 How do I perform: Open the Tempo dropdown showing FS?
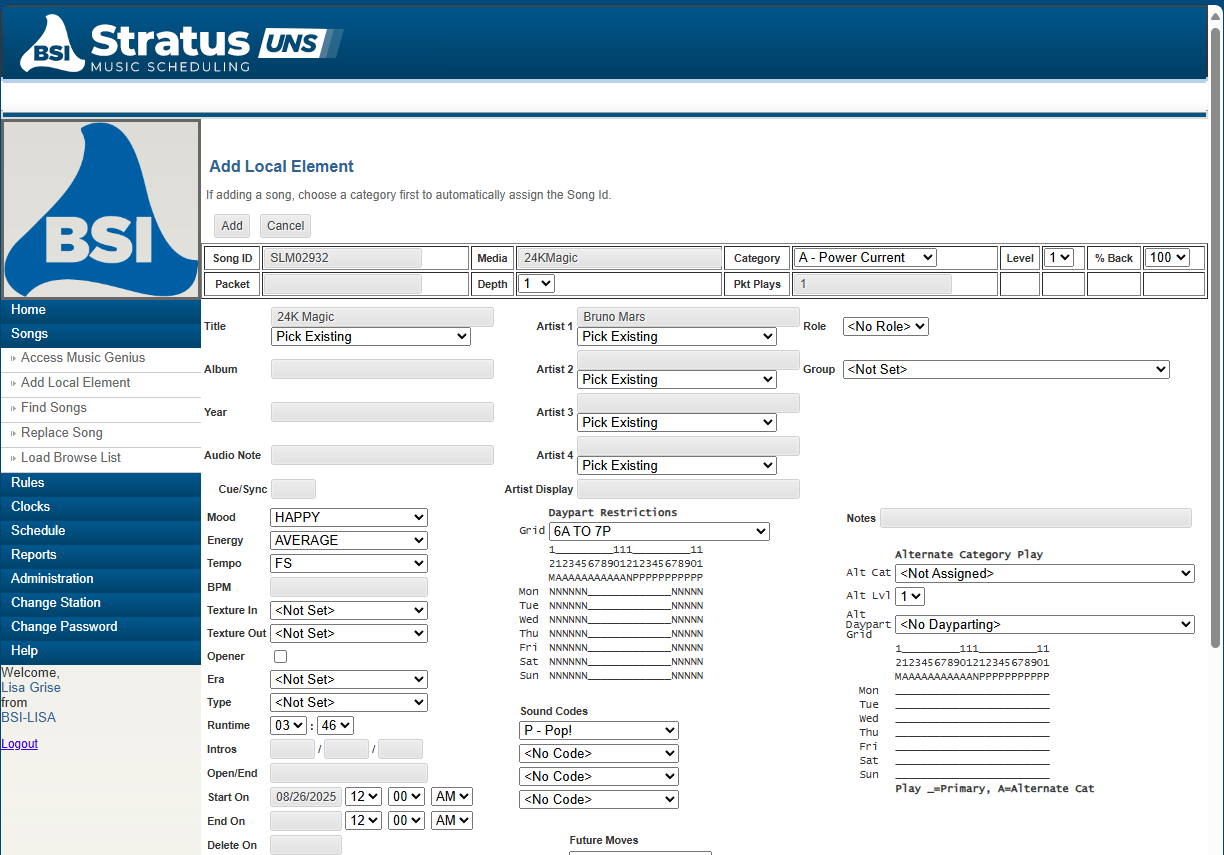point(349,563)
